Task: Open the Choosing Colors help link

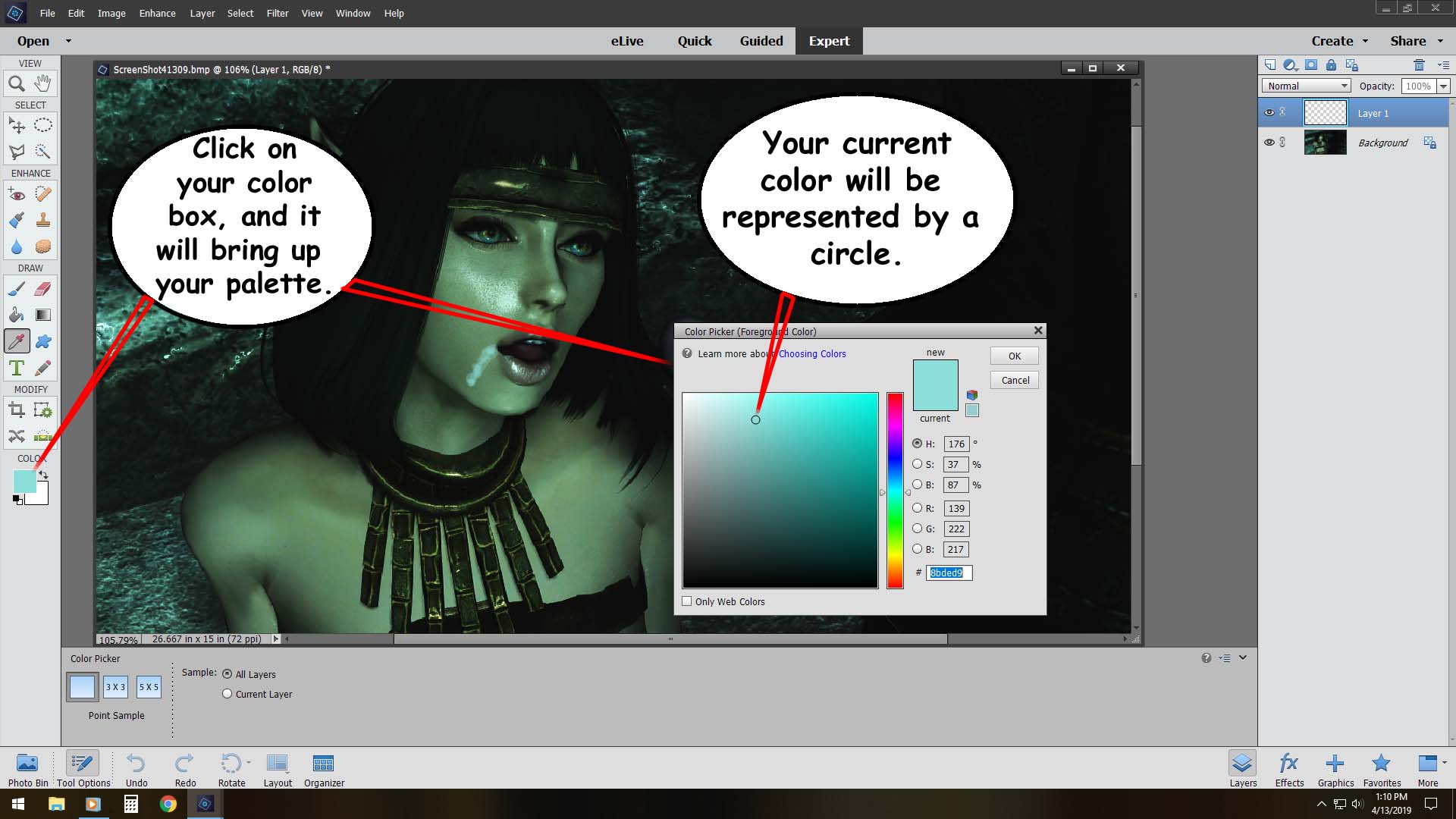Action: click(811, 353)
